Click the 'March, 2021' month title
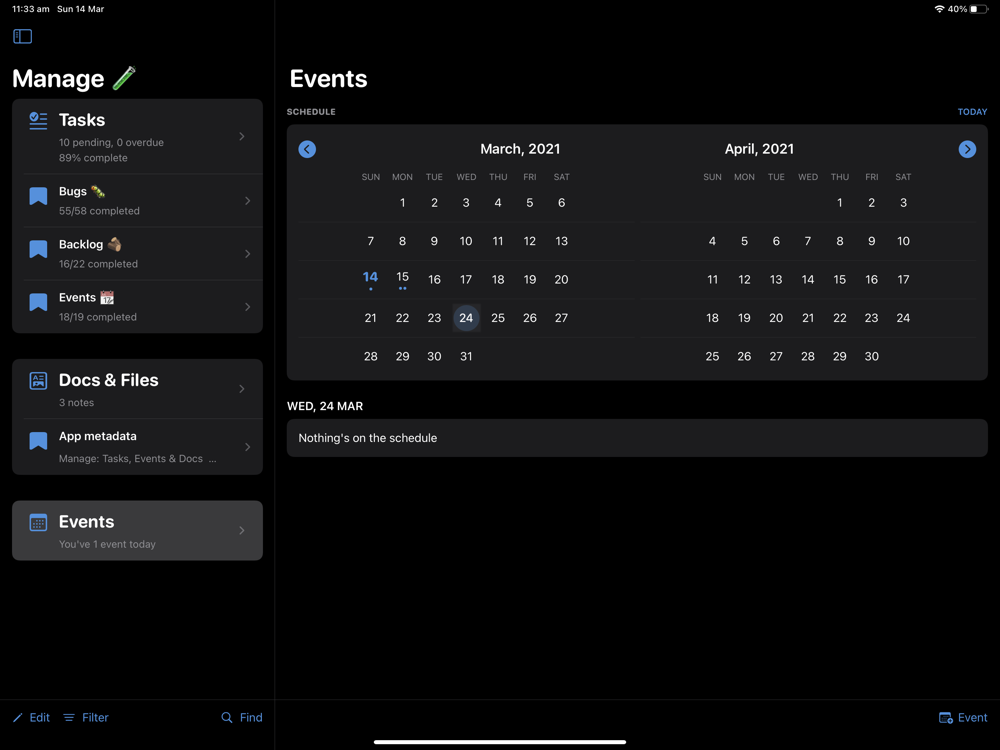This screenshot has height=750, width=1000. tap(520, 149)
